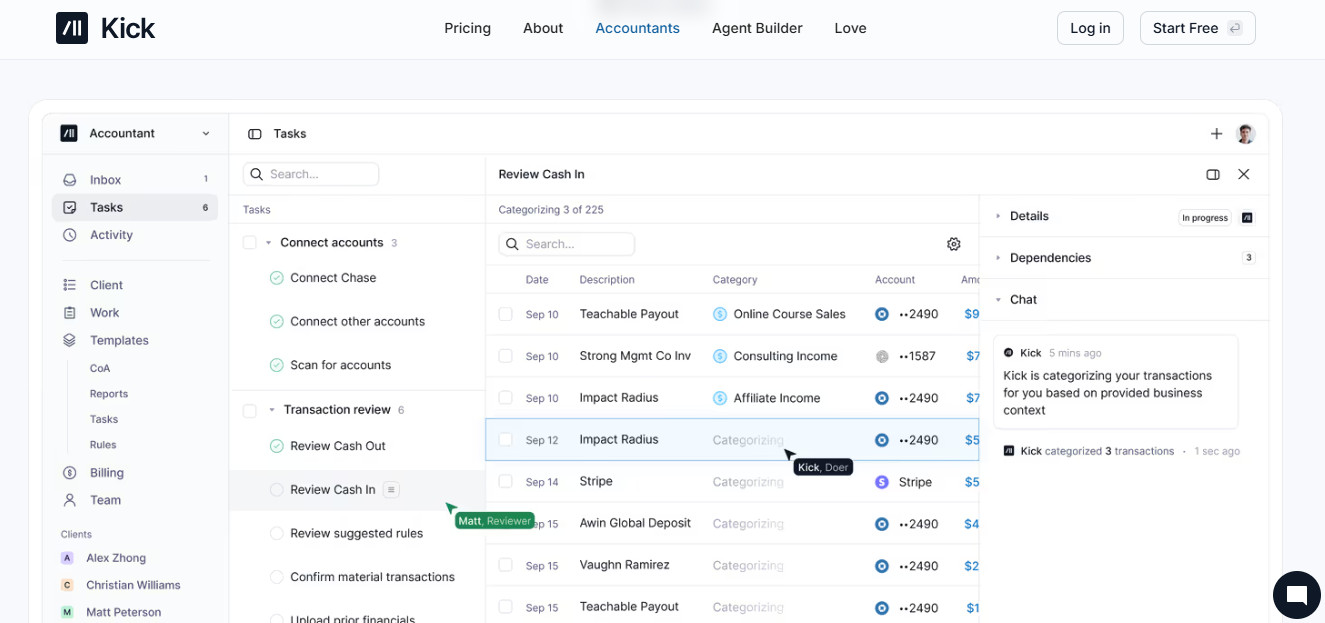Click the Tasks panel icon beside the title
This screenshot has width=1325, height=623.
click(255, 134)
